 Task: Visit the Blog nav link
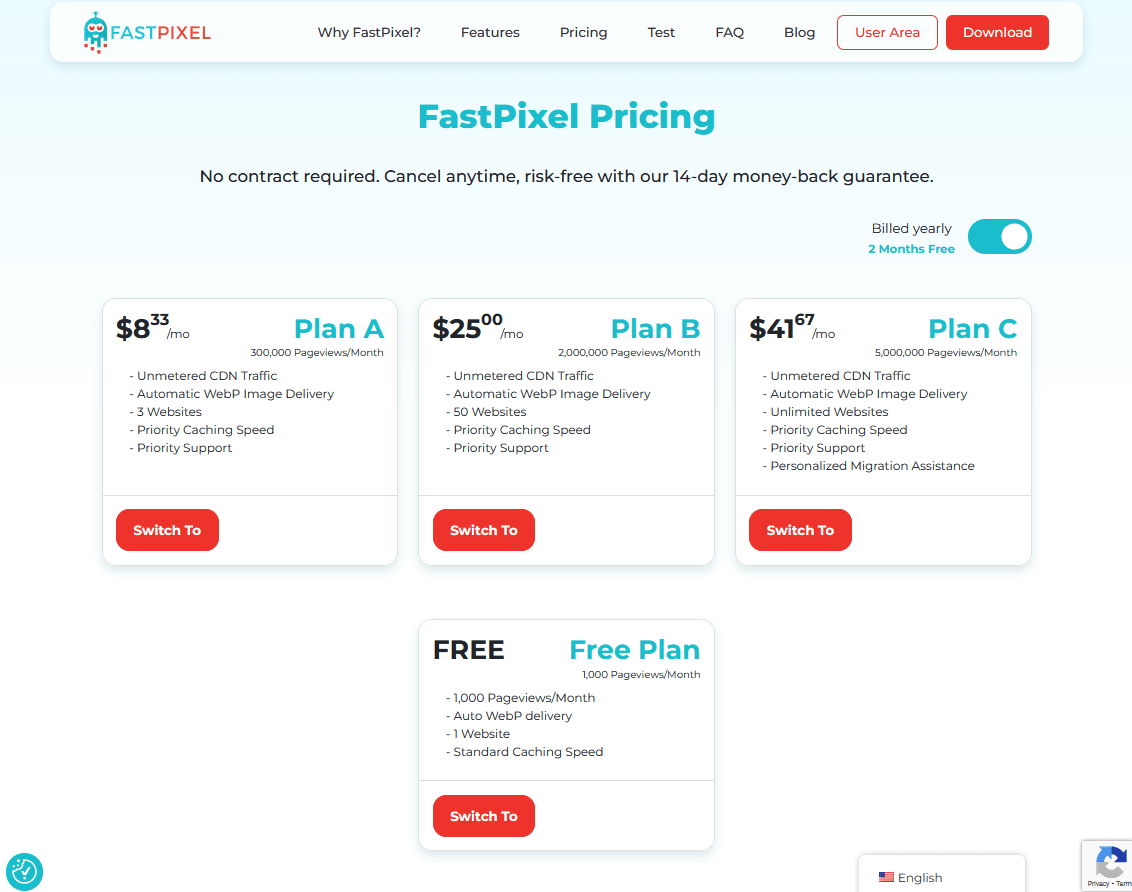799,32
